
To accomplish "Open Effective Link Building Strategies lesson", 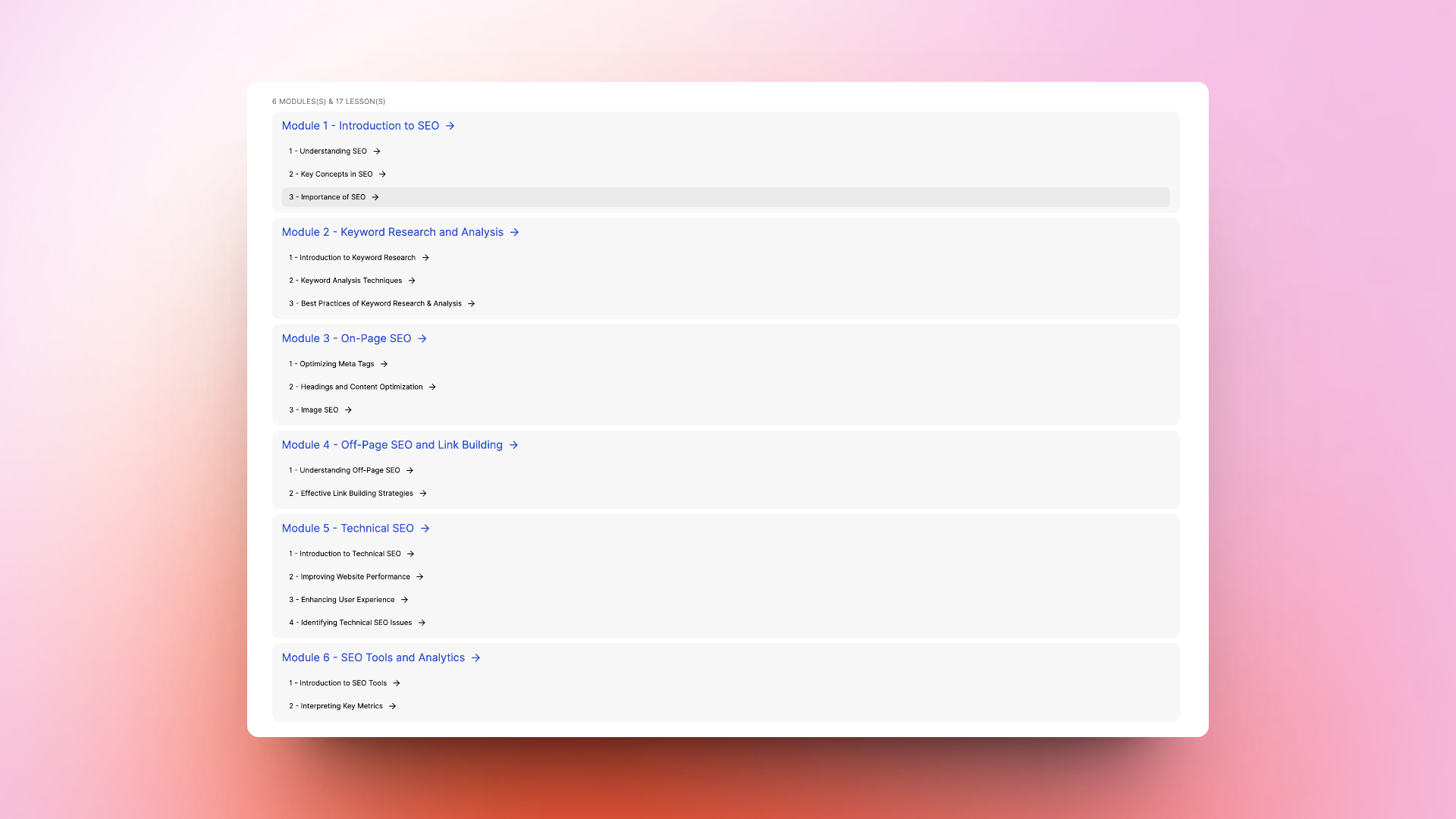I will (351, 493).
